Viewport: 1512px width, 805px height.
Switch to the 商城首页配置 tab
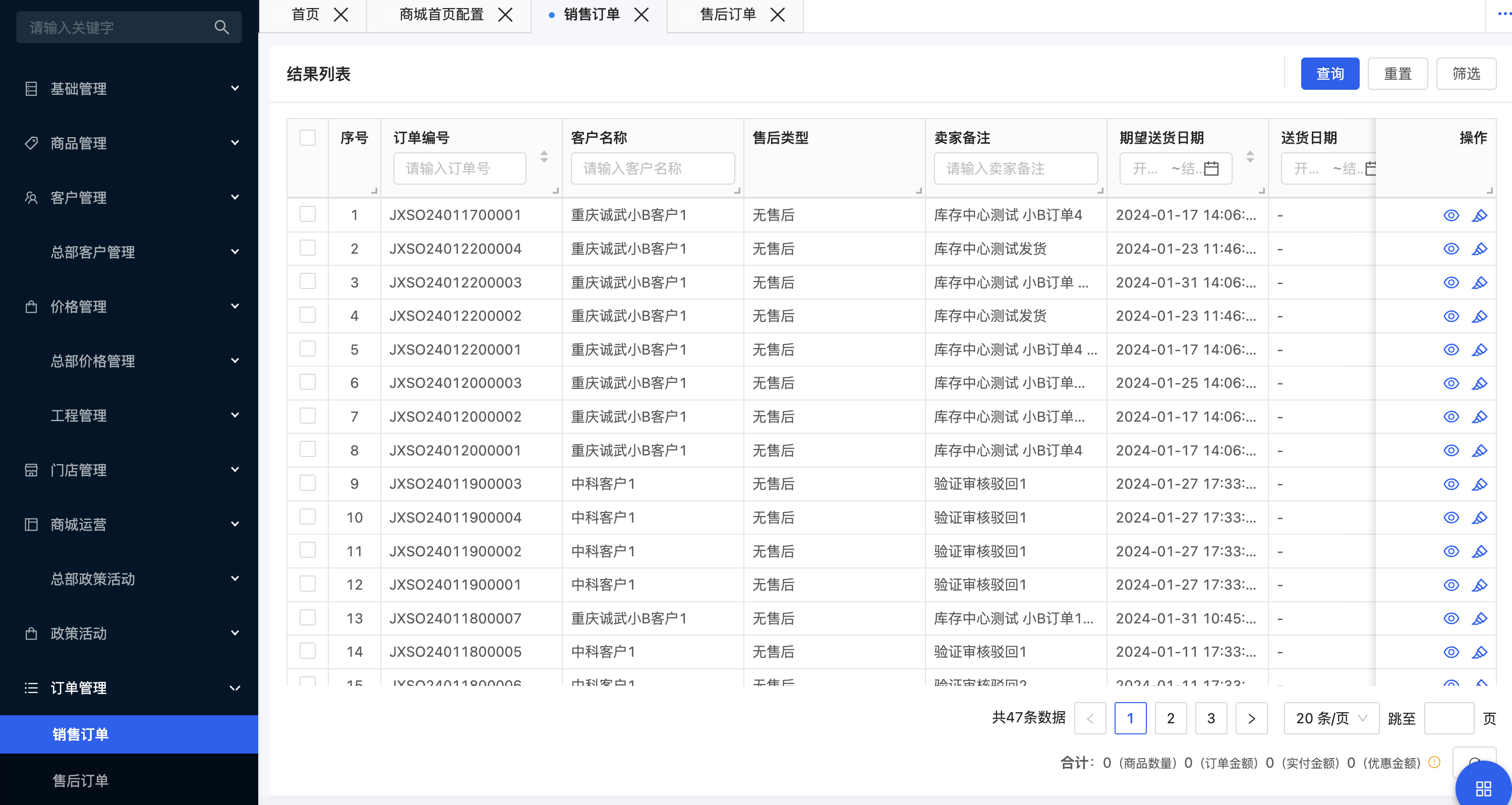pyautogui.click(x=441, y=15)
